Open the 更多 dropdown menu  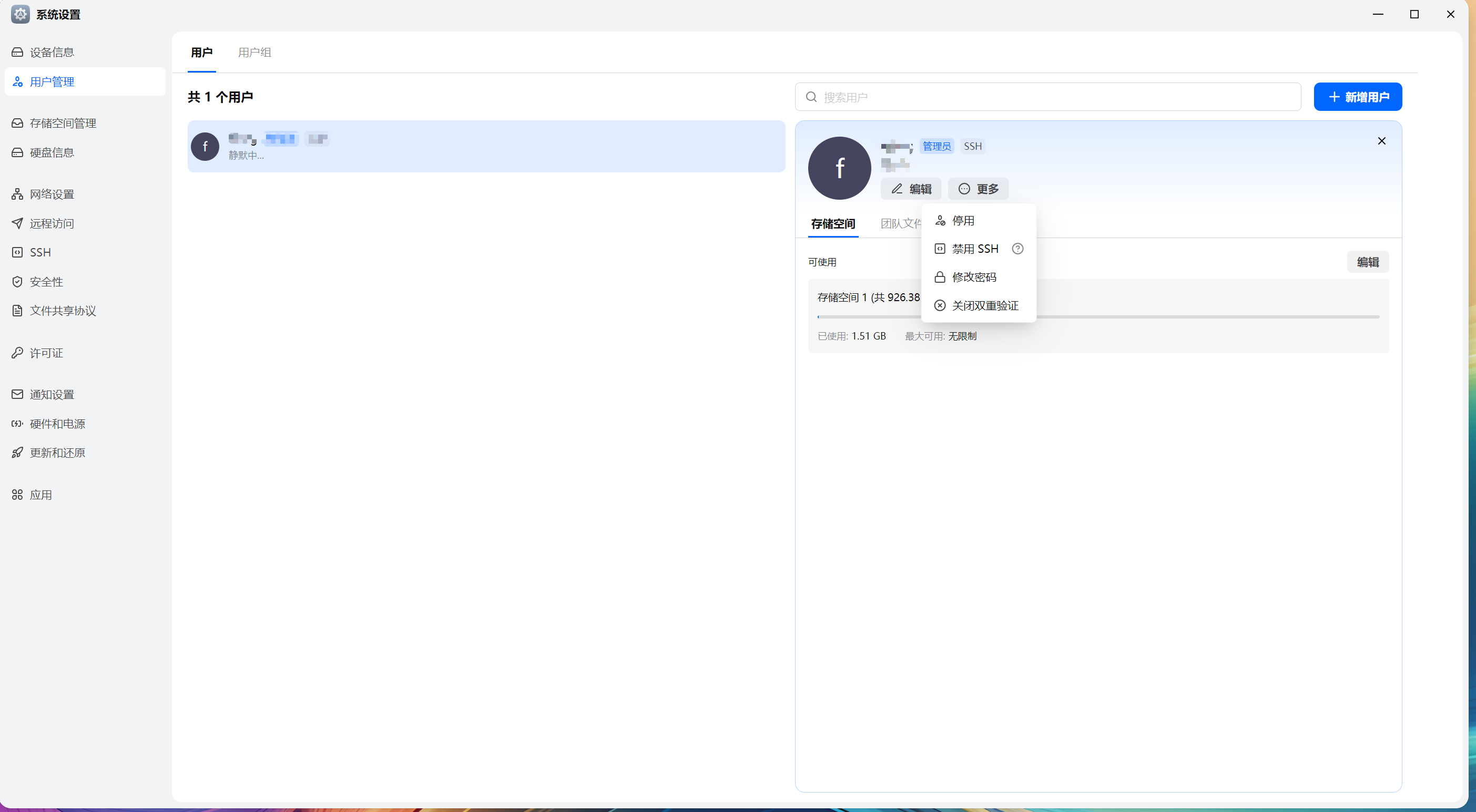coord(978,189)
